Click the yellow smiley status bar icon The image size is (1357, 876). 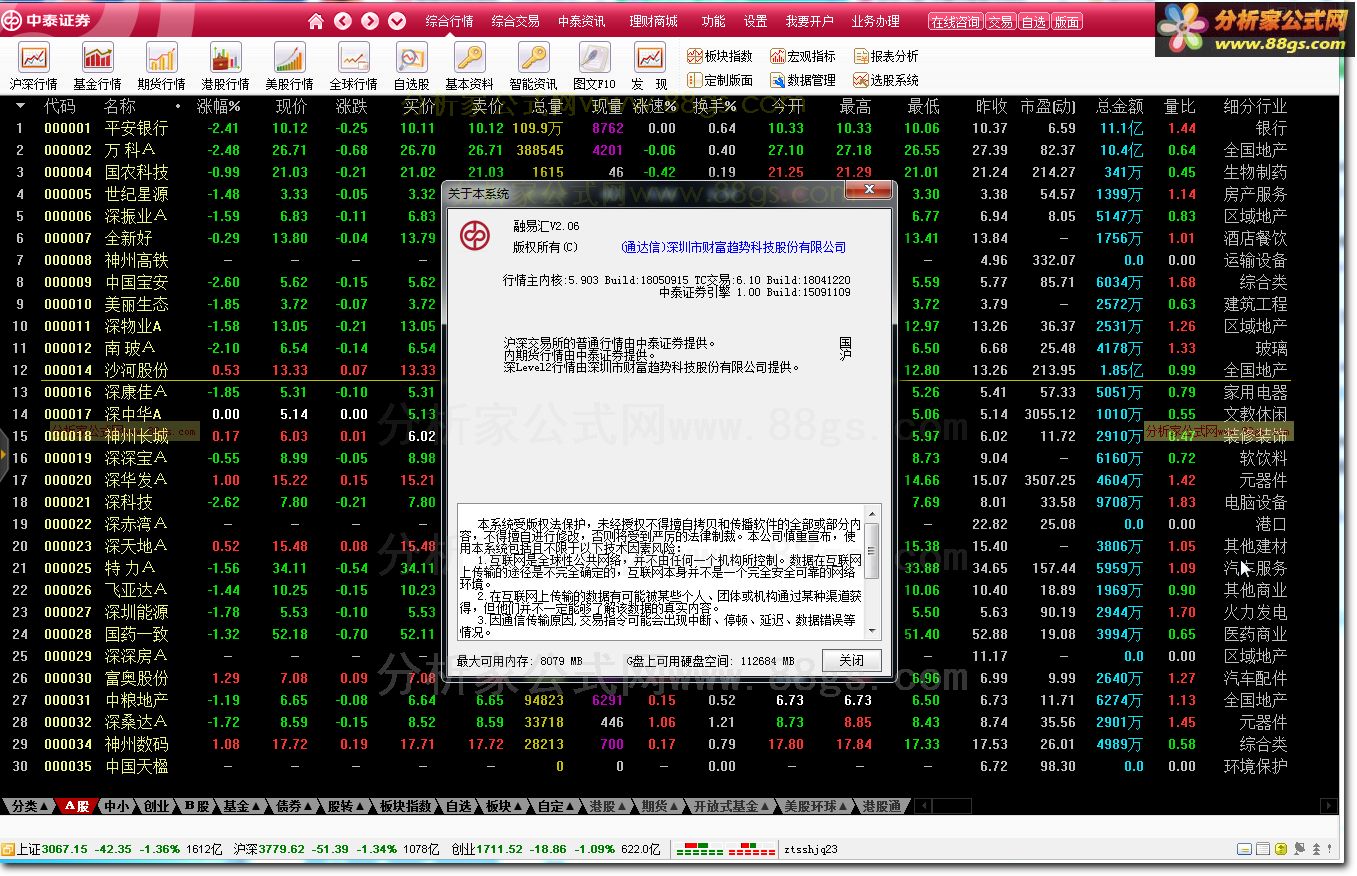(1281, 849)
